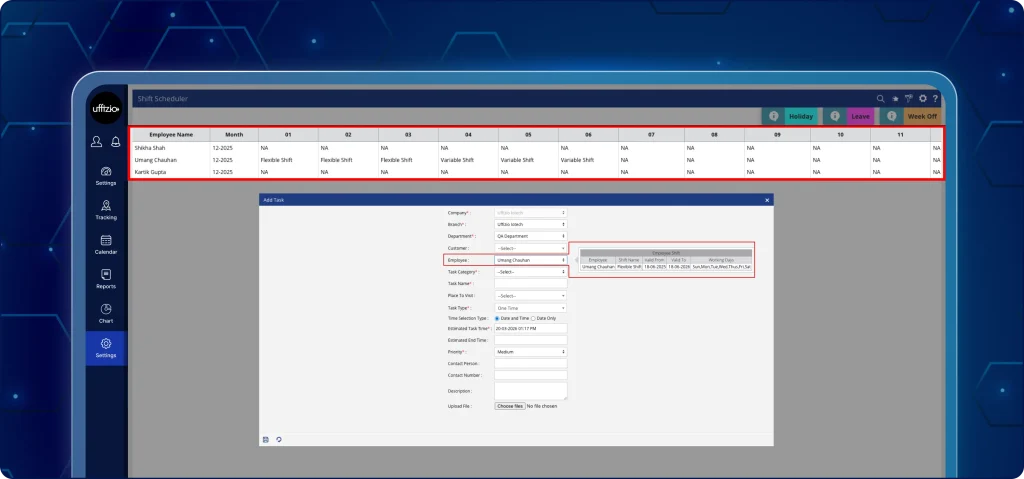Click the Uffizio logo in the sidebar
The height and width of the screenshot is (479, 1024).
point(106,108)
